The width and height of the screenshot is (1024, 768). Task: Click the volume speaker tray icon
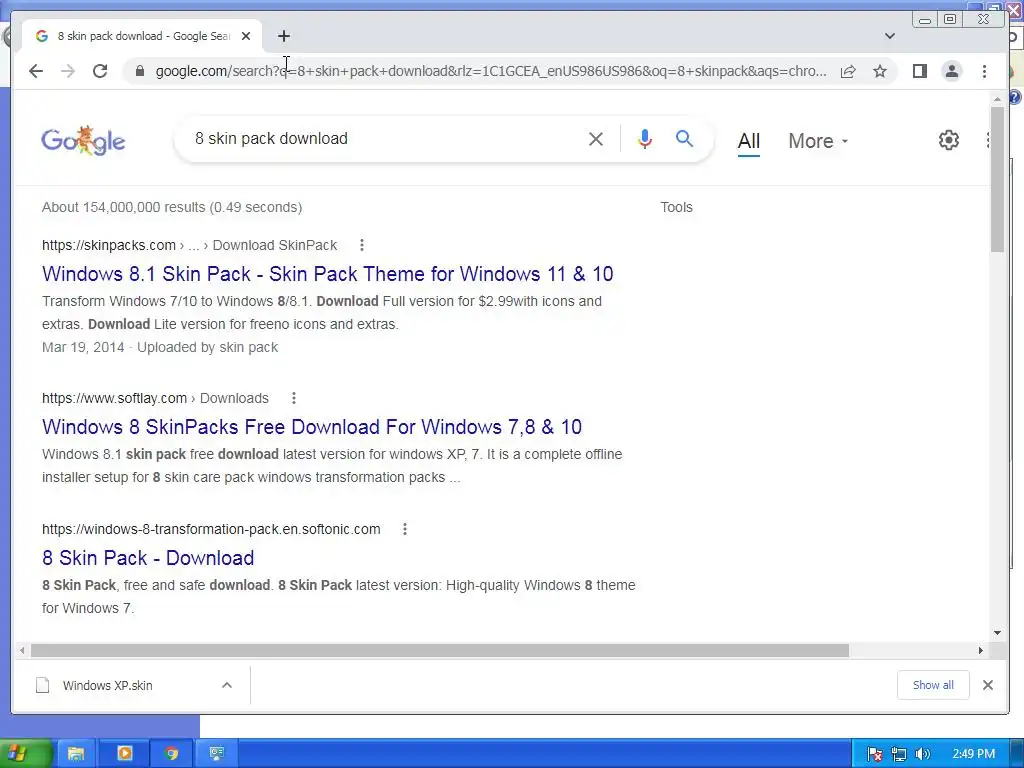[x=922, y=754]
